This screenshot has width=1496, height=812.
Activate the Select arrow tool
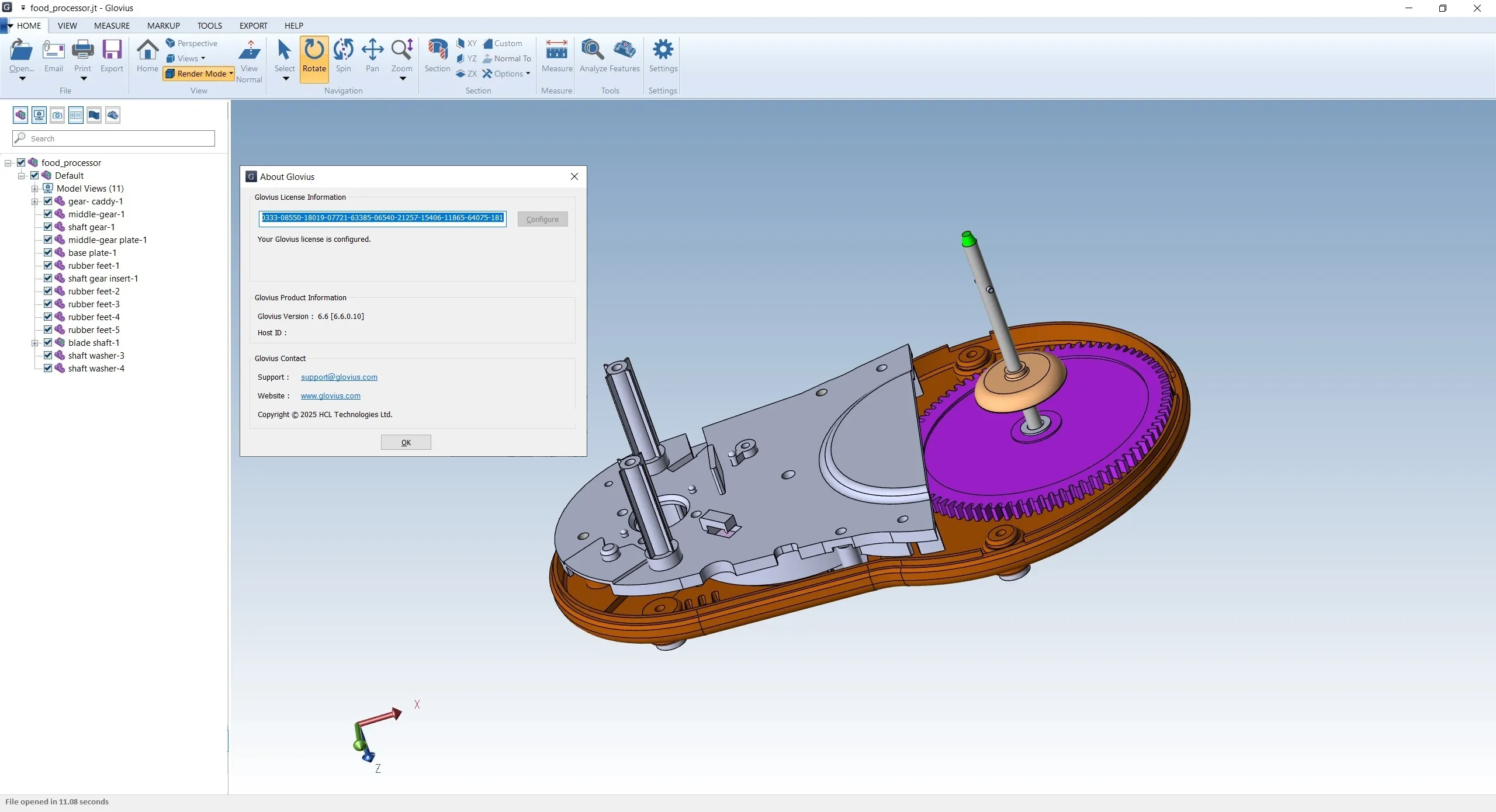pyautogui.click(x=285, y=55)
